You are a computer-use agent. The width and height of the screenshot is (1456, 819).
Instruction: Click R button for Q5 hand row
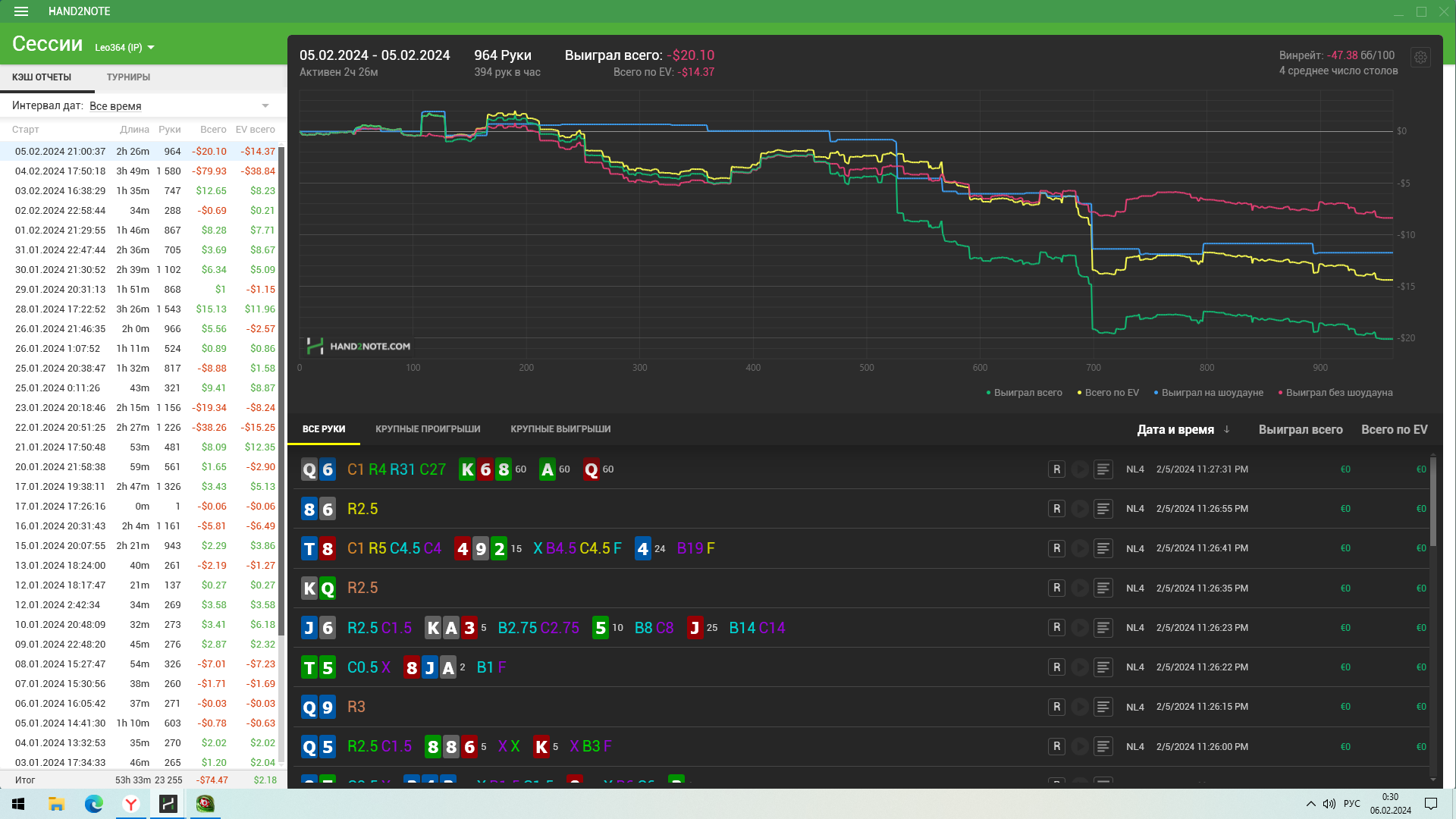click(1056, 746)
